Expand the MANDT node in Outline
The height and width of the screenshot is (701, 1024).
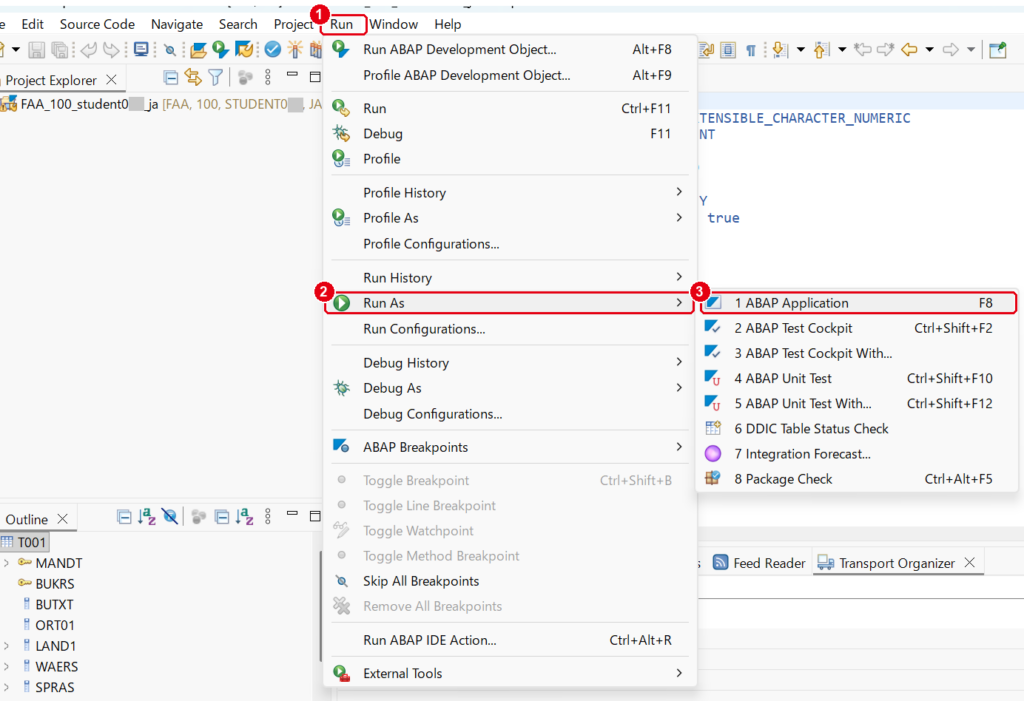pyautogui.click(x=7, y=562)
